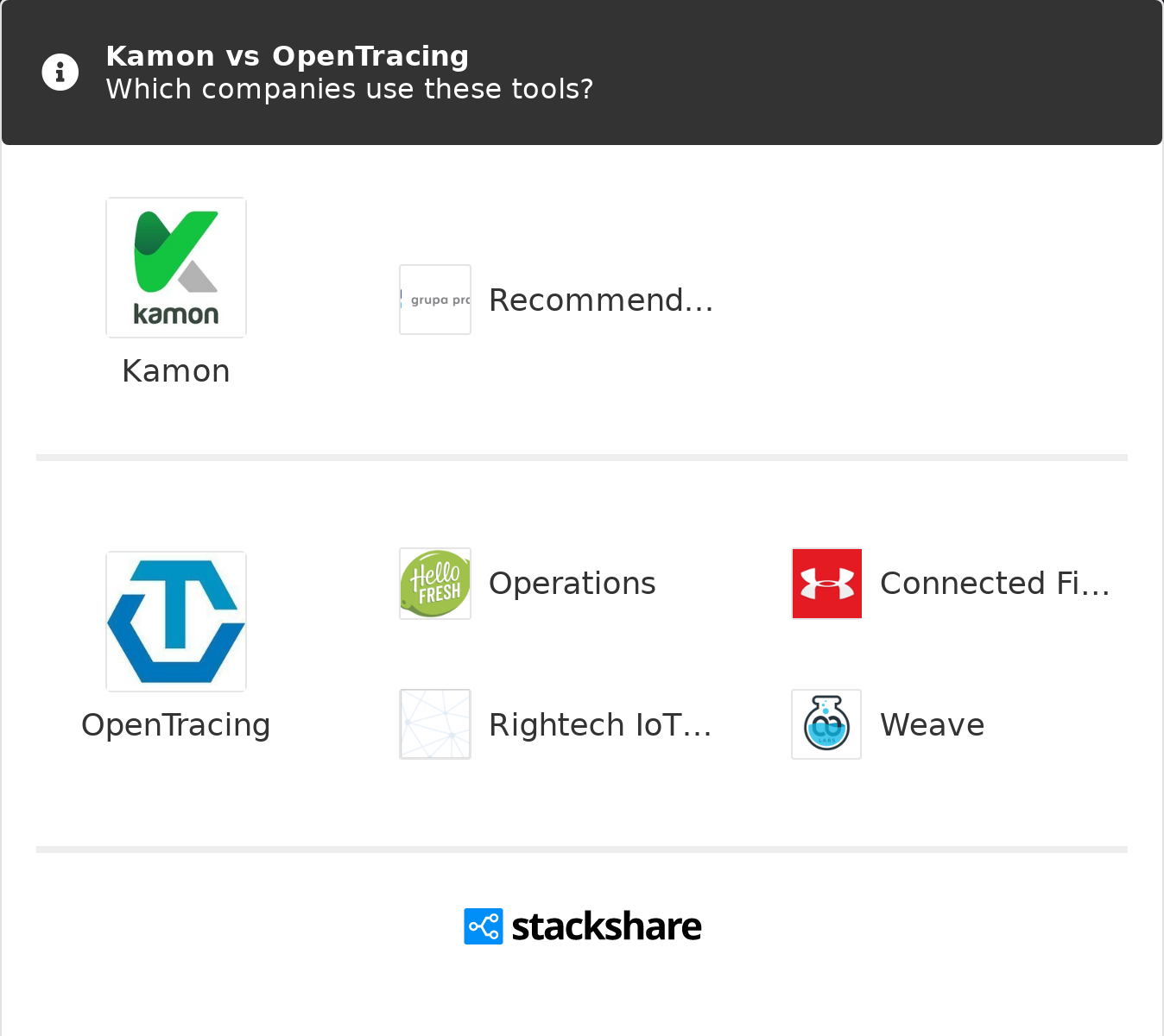Click the StackShare share icon

point(483,926)
